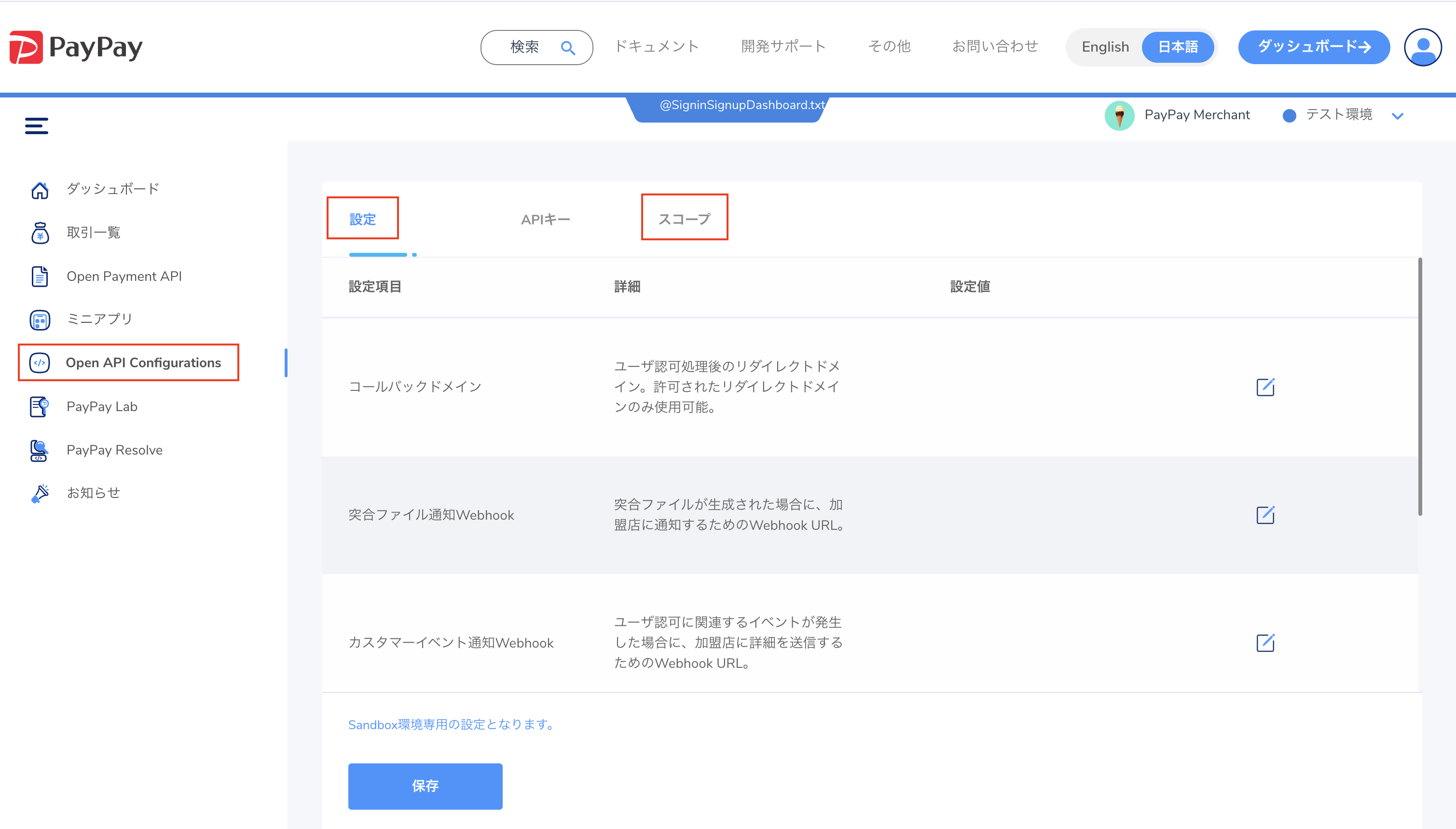The height and width of the screenshot is (829, 1456).
Task: Open 取引一覧 in the sidebar
Action: [93, 232]
